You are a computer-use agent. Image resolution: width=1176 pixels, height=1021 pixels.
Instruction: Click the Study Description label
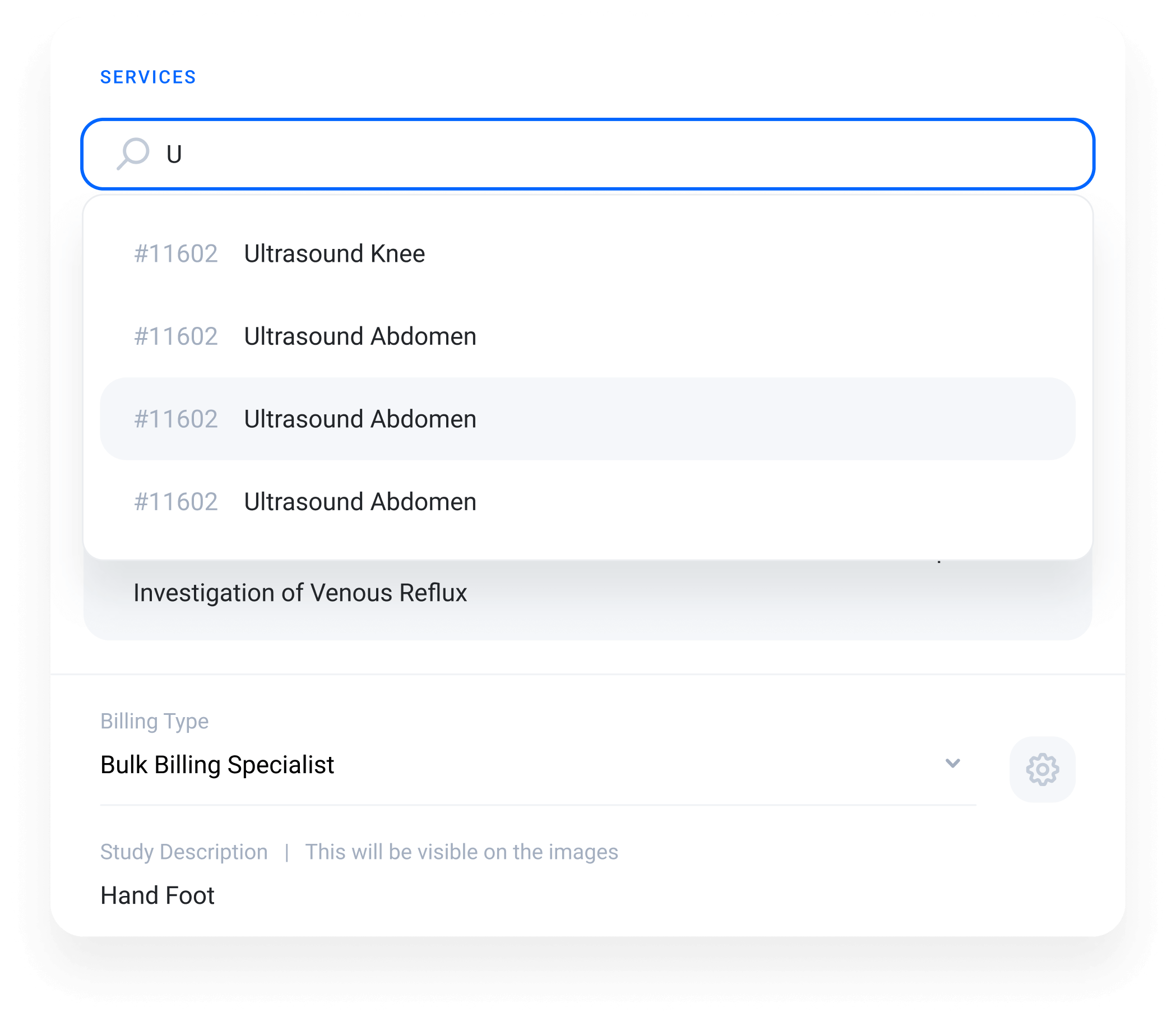(183, 852)
